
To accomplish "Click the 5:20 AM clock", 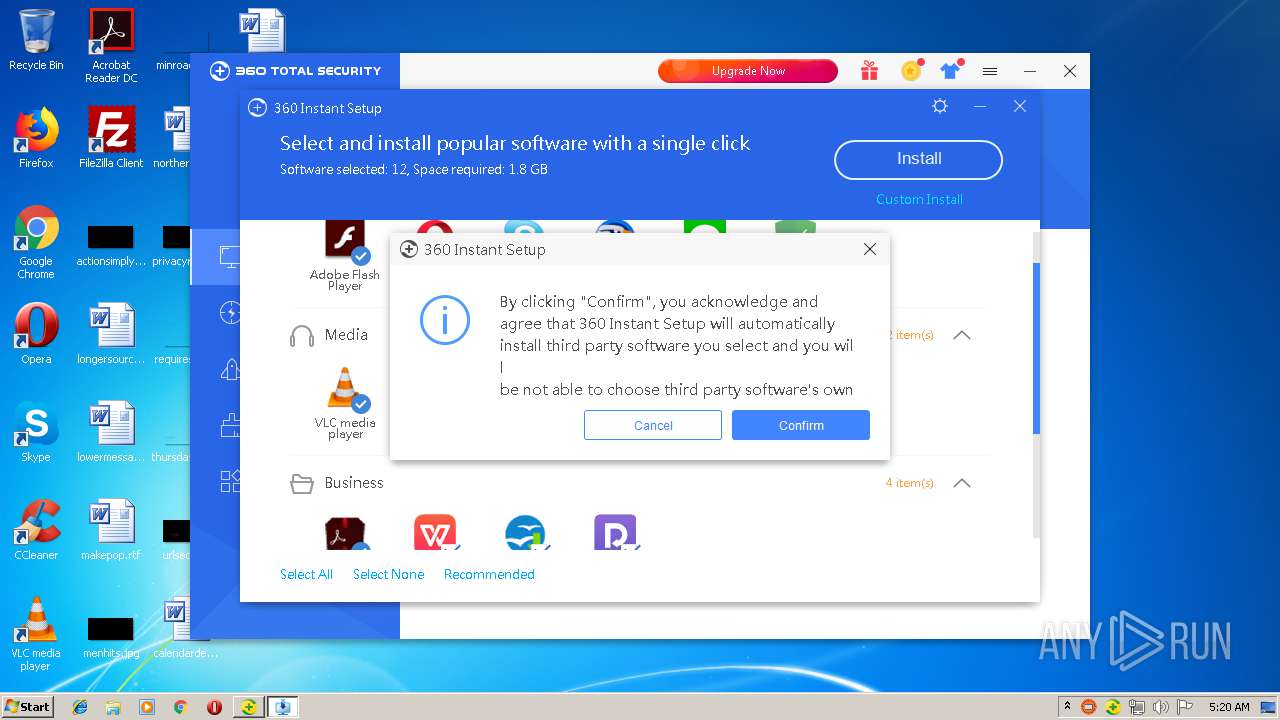I will tap(1228, 707).
